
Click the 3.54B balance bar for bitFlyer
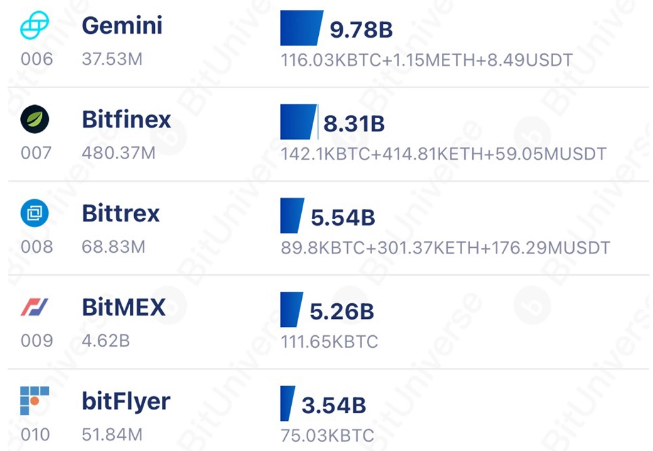coord(287,404)
